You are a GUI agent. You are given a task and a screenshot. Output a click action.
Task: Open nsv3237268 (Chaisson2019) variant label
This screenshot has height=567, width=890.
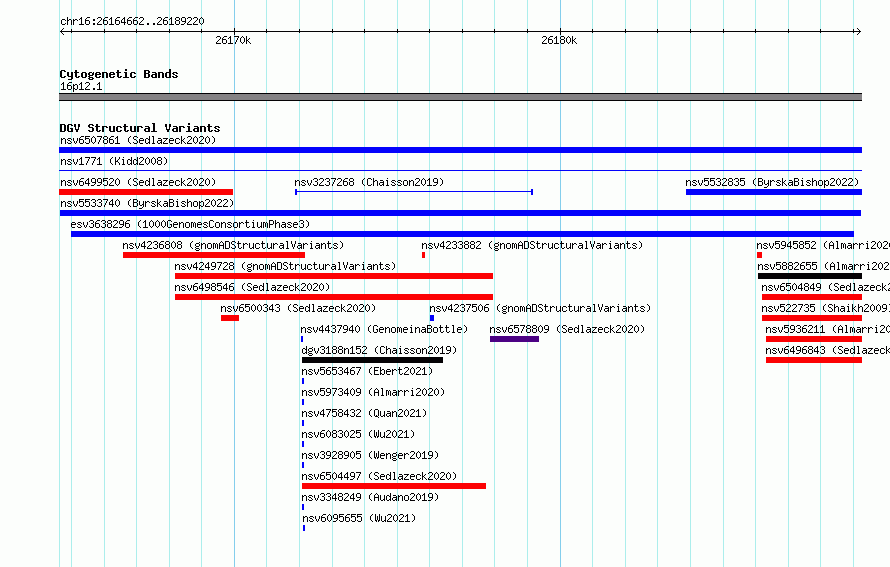[369, 182]
